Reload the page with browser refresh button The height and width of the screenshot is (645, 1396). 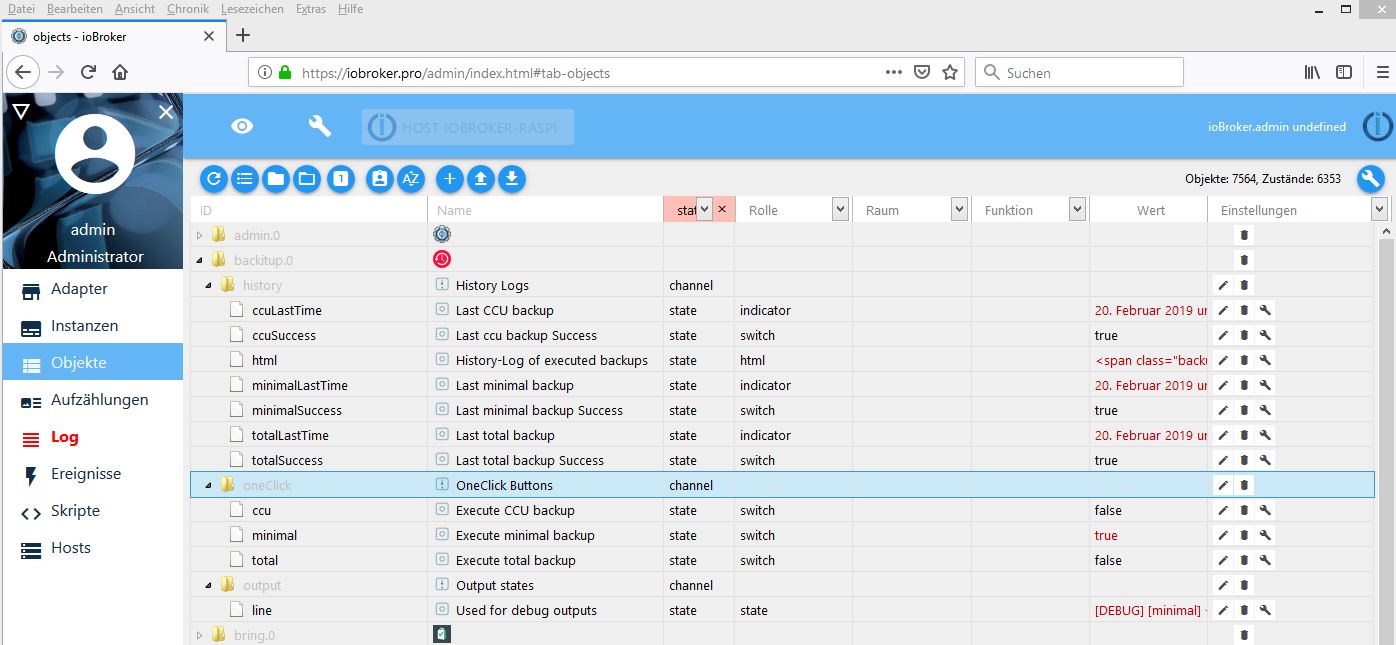click(88, 72)
